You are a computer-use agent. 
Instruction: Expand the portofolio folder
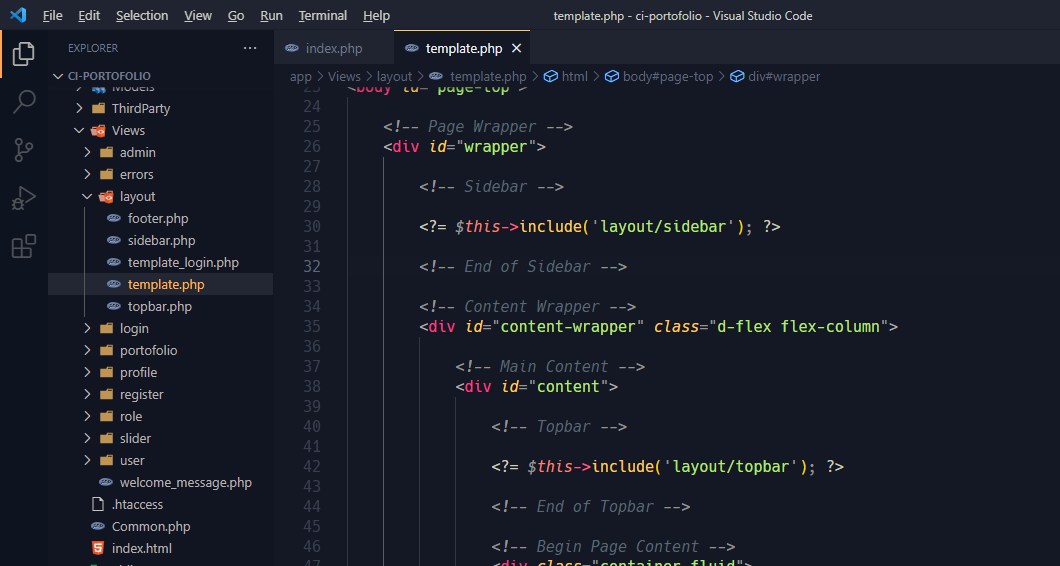point(148,350)
